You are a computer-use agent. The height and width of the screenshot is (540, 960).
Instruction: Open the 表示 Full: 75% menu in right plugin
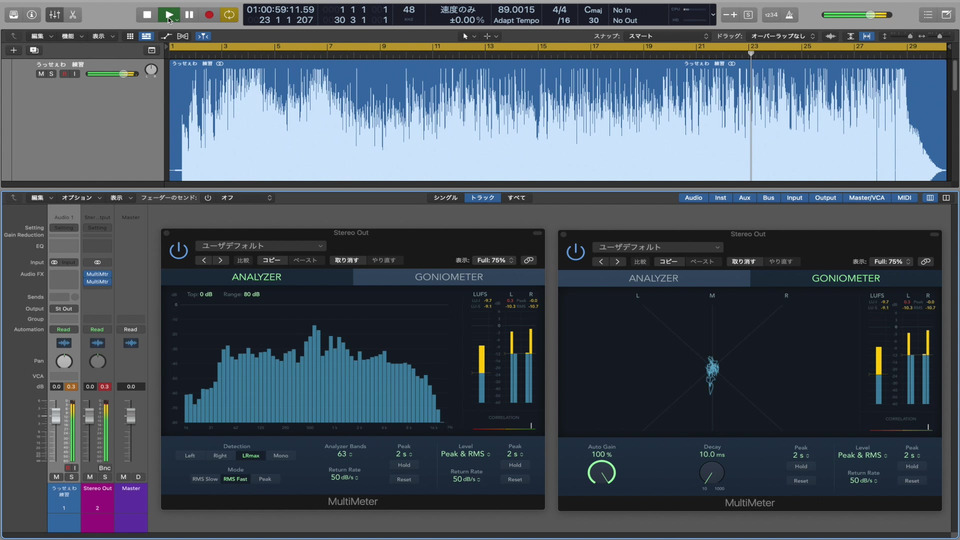click(x=890, y=261)
